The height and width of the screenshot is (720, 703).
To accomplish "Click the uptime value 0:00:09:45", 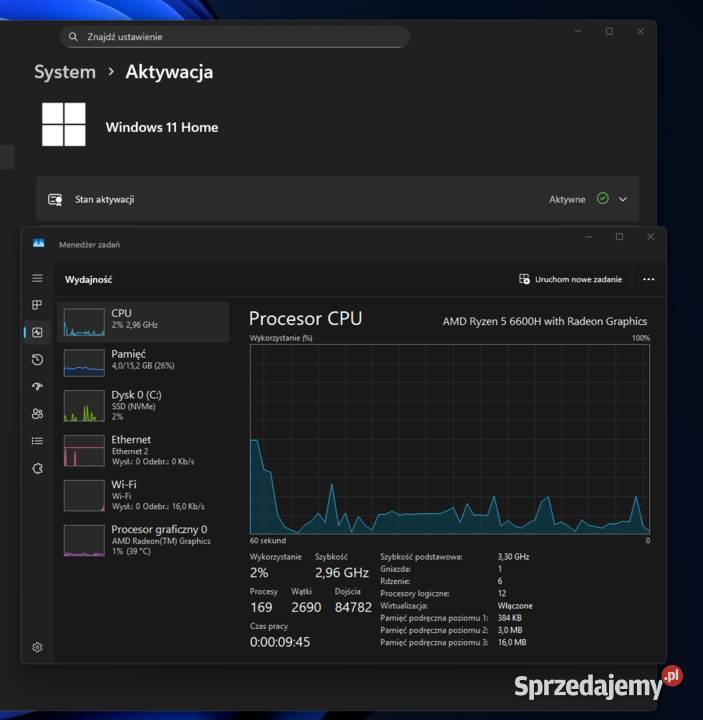I will coord(280,642).
